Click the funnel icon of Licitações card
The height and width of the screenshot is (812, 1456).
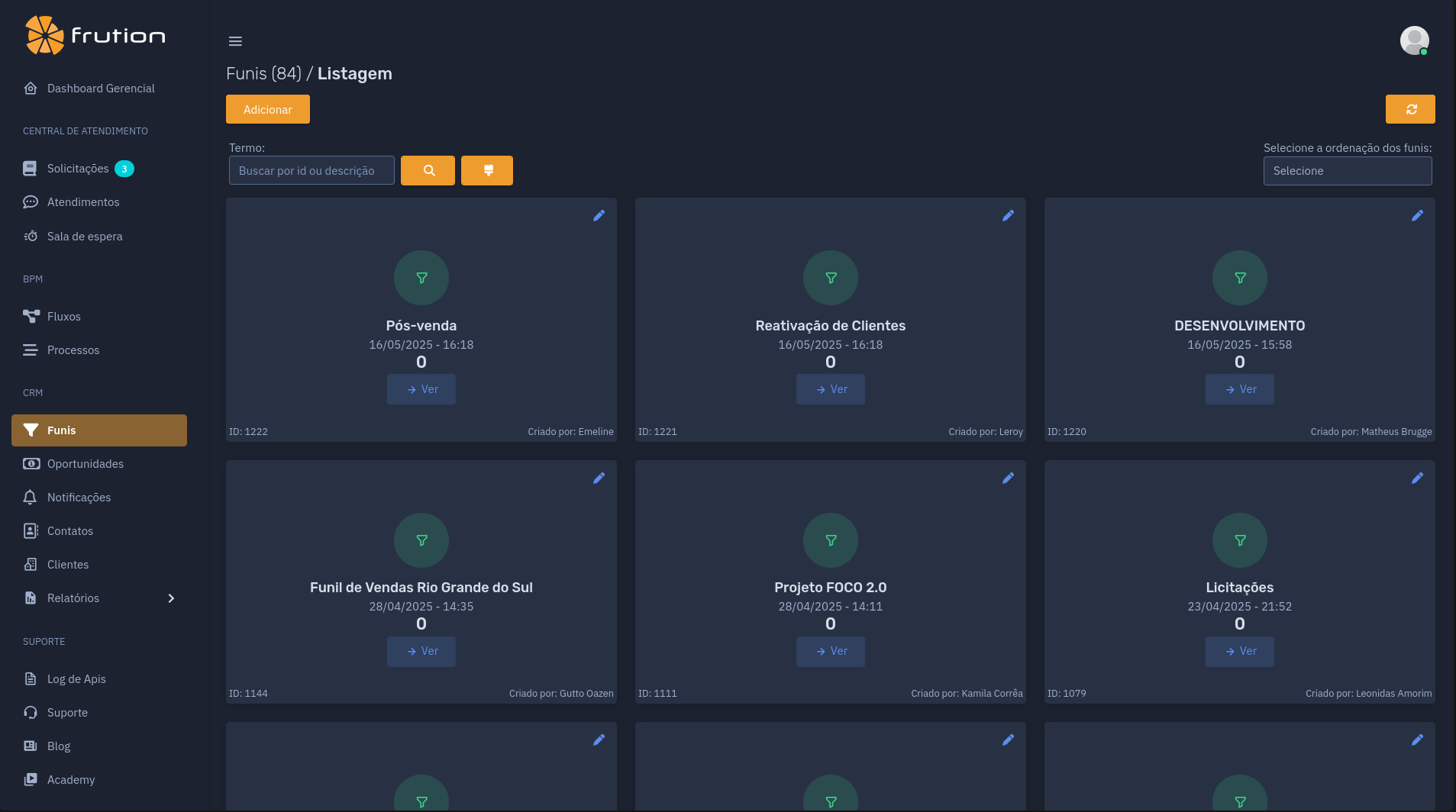[x=1239, y=540]
